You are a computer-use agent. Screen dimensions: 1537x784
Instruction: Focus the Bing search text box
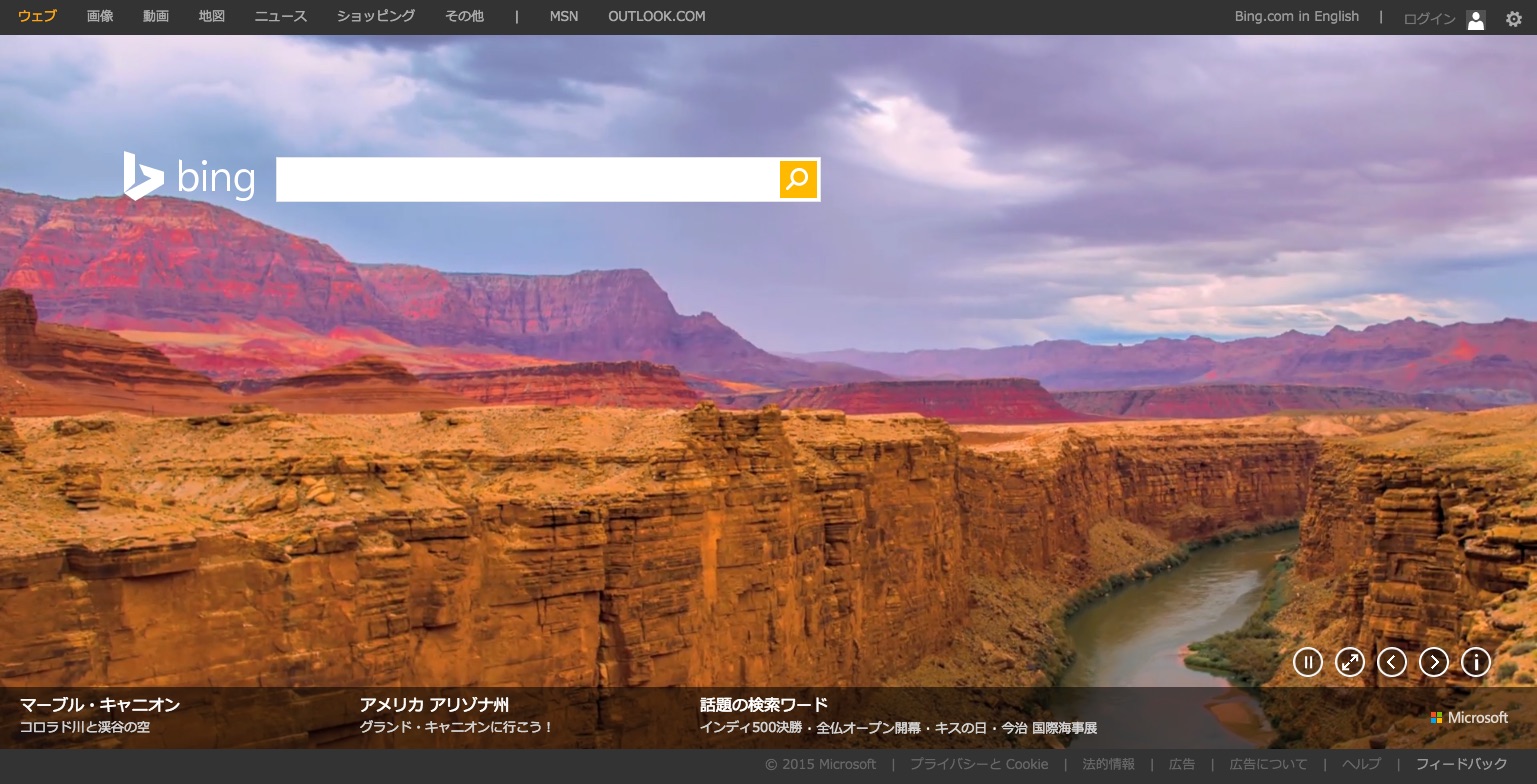coord(527,179)
